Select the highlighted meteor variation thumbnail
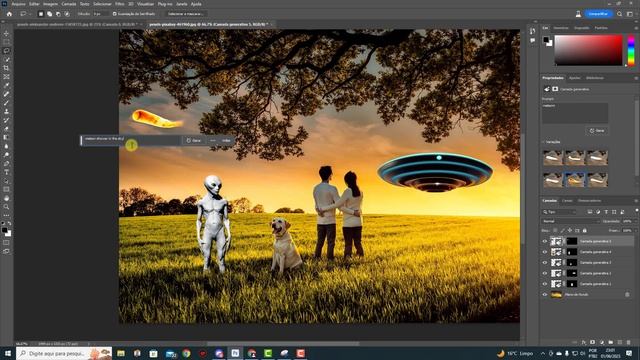This screenshot has width=640, height=360. pyautogui.click(x=575, y=180)
